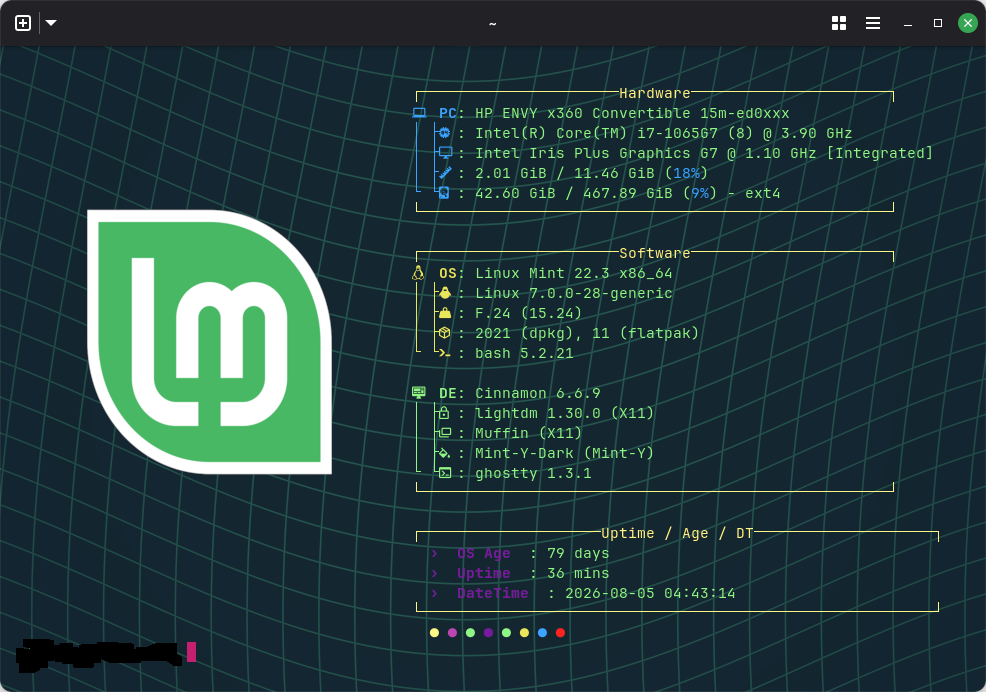
Task: Click the GPU monitor icon
Action: click(445, 153)
